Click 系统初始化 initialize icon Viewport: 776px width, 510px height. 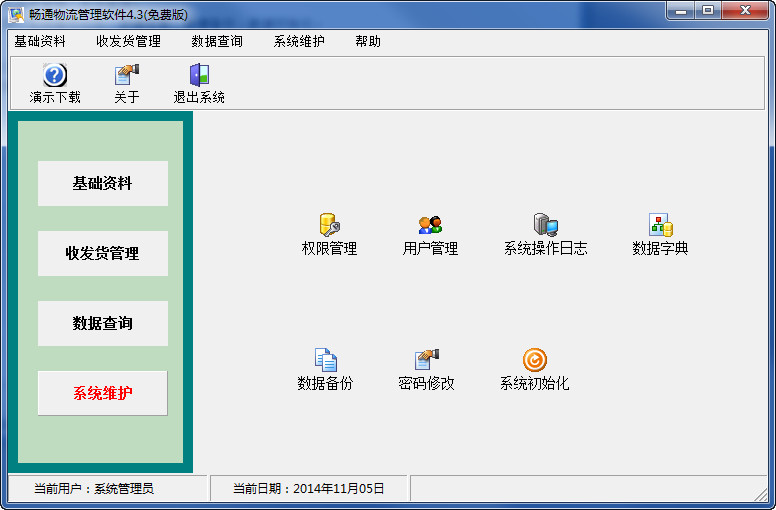point(534,360)
